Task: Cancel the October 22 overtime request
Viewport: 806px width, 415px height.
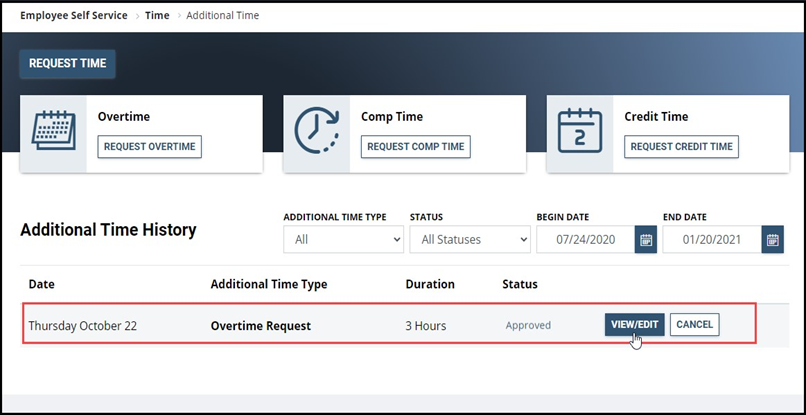Action: (694, 324)
